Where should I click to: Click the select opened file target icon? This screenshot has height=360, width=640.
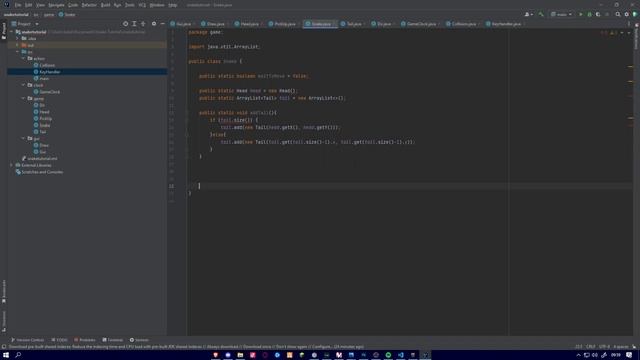pyautogui.click(x=125, y=24)
